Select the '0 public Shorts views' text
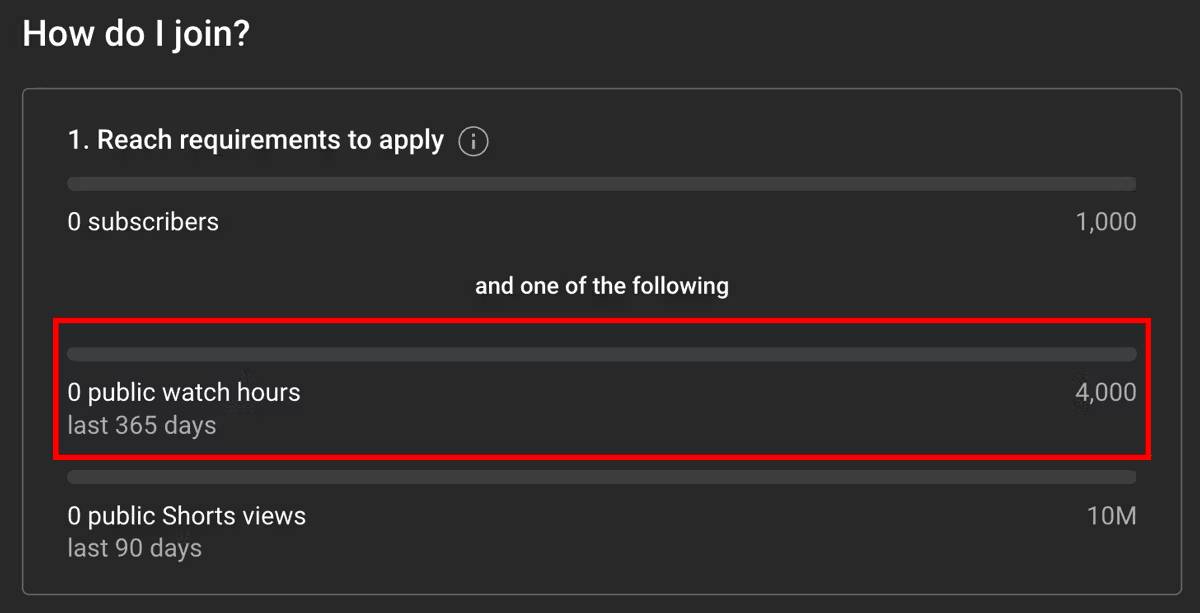 pyautogui.click(x=186, y=516)
